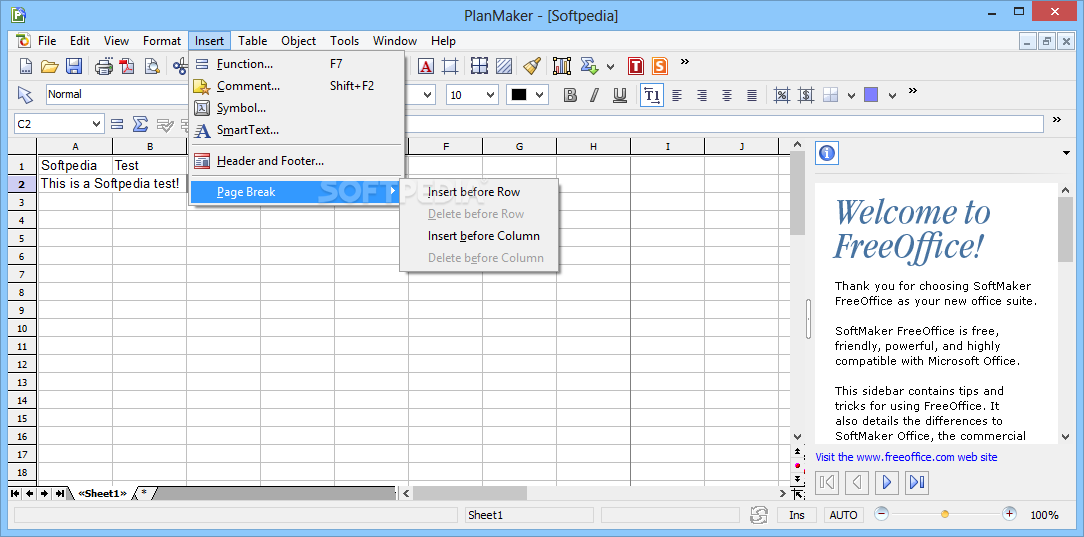Select Header and Footer... menu entry

click(x=296, y=161)
